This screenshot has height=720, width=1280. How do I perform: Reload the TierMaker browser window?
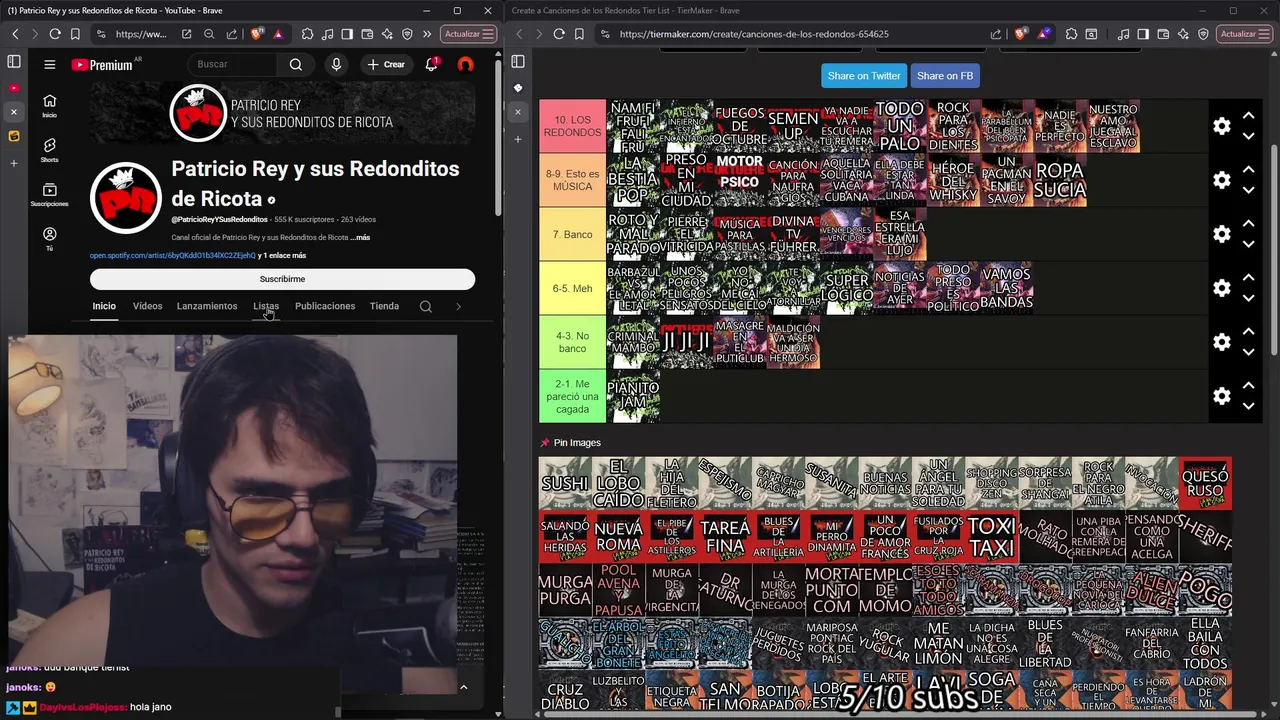559,34
